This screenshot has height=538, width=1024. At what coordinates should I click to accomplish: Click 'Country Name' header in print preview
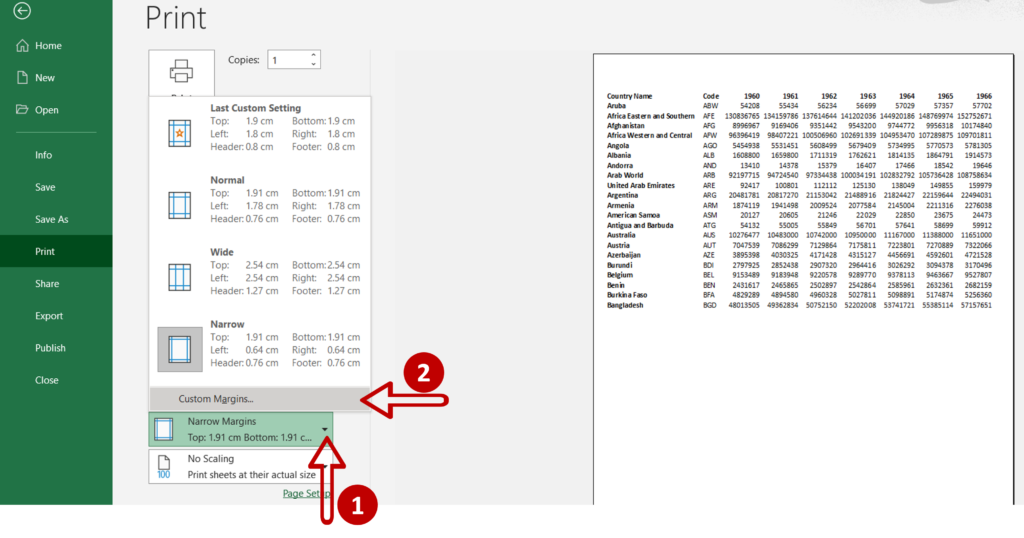click(x=630, y=96)
